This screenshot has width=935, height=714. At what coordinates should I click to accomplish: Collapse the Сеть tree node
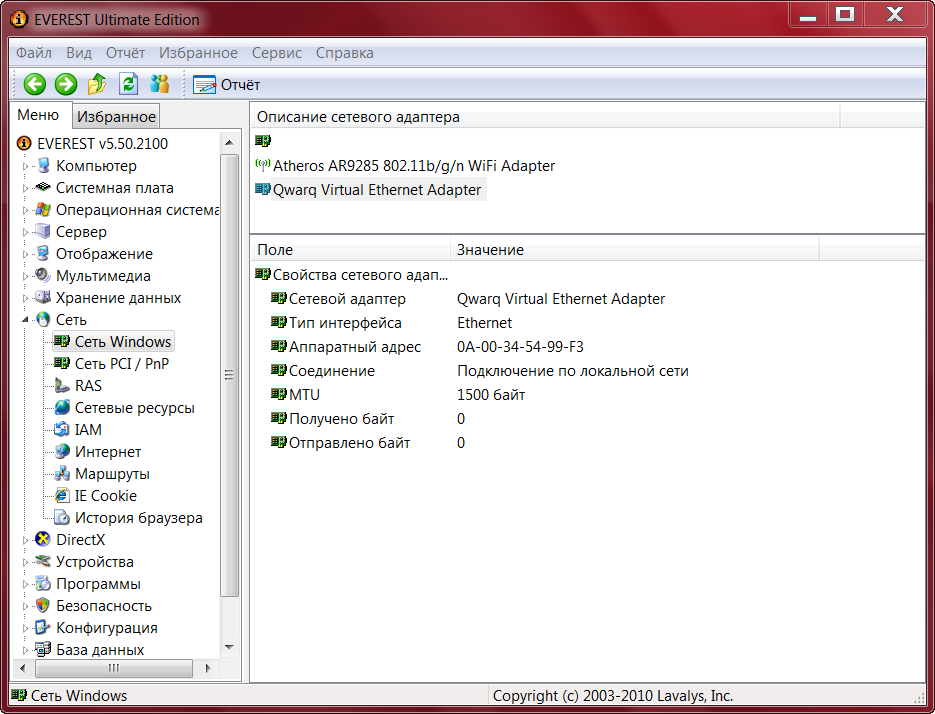[26, 320]
